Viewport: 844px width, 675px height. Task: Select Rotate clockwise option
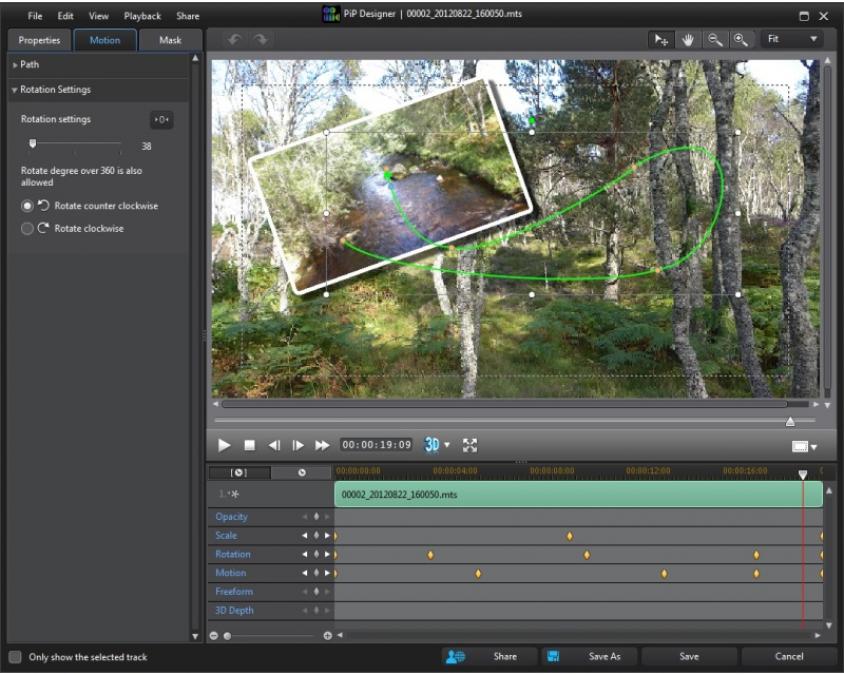click(27, 228)
